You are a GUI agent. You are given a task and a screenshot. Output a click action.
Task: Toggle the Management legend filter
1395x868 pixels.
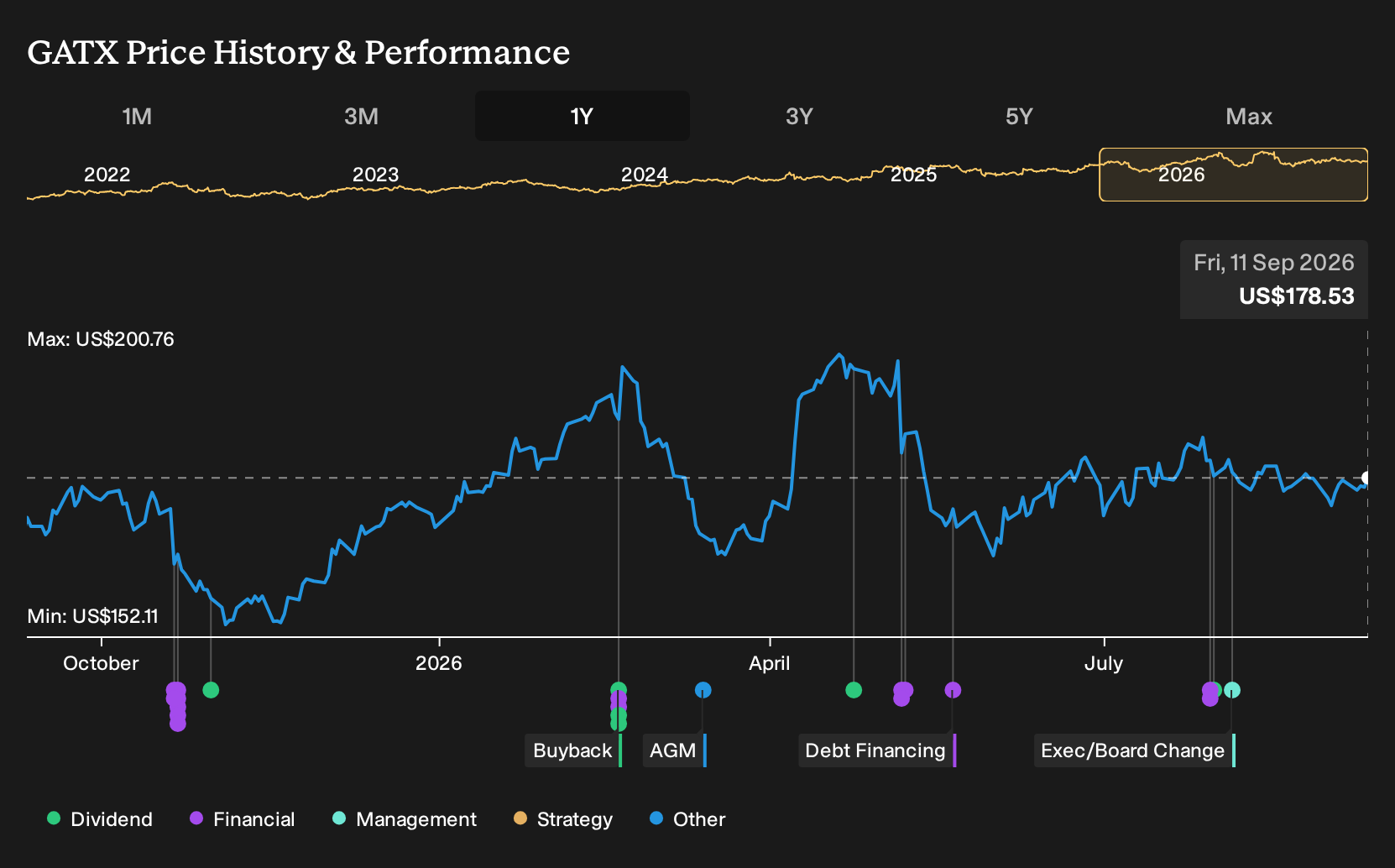(x=405, y=819)
